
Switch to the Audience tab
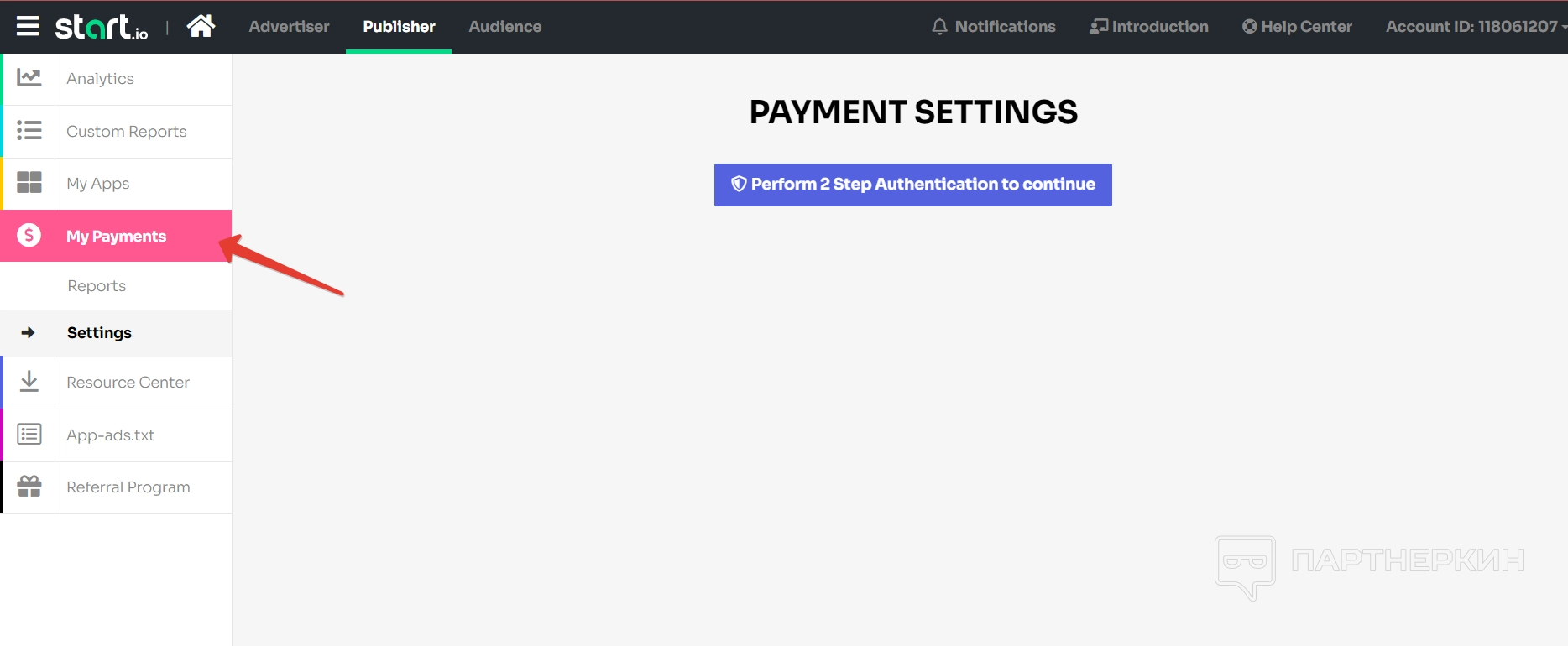[504, 27]
